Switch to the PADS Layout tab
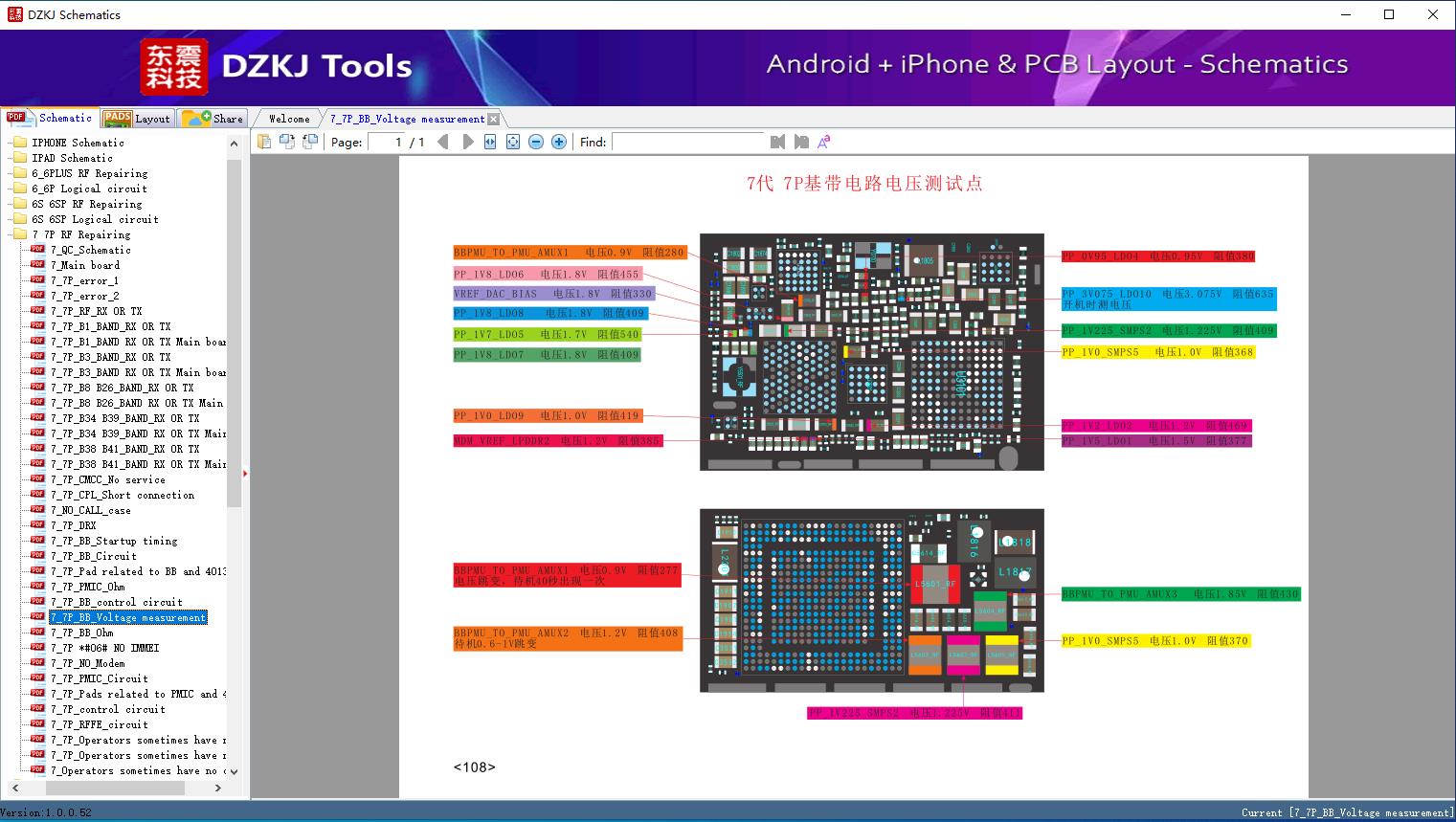This screenshot has height=822, width=1456. click(137, 119)
